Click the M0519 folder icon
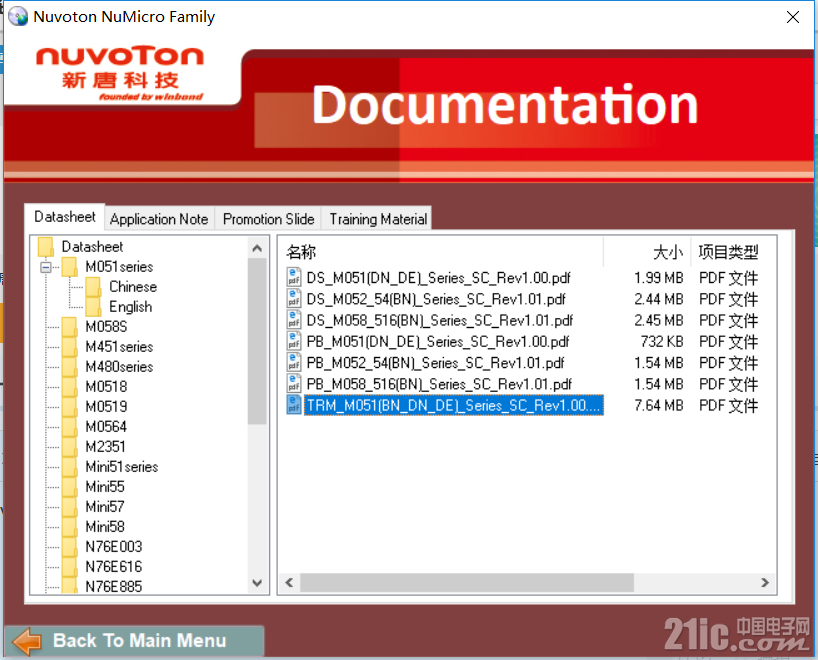Screen dimensions: 818x660 tap(69, 406)
